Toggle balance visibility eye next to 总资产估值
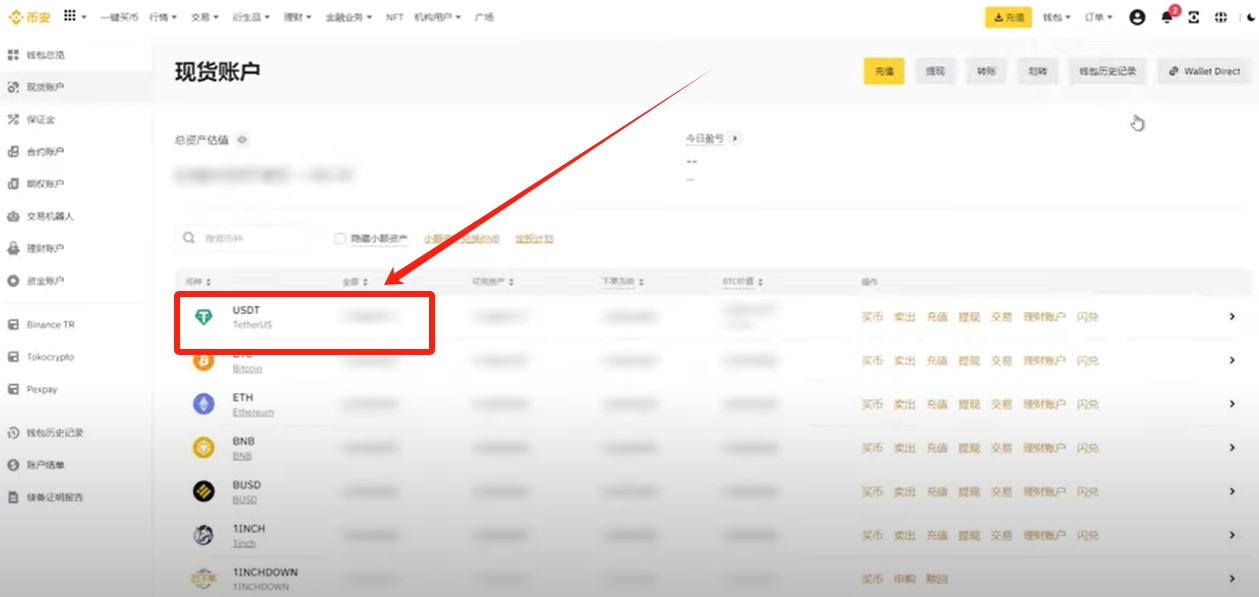The height and width of the screenshot is (597, 1259). click(x=242, y=140)
